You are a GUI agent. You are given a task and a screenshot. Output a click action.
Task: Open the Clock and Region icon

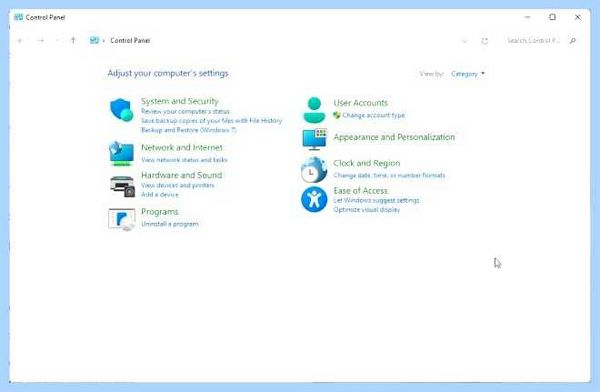click(314, 170)
